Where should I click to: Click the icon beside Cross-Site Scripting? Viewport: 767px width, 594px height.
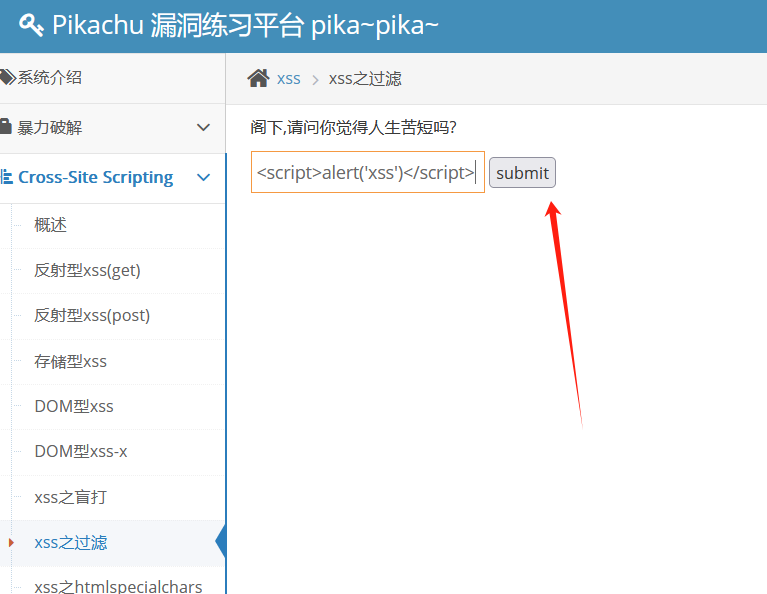pyautogui.click(x=6, y=177)
